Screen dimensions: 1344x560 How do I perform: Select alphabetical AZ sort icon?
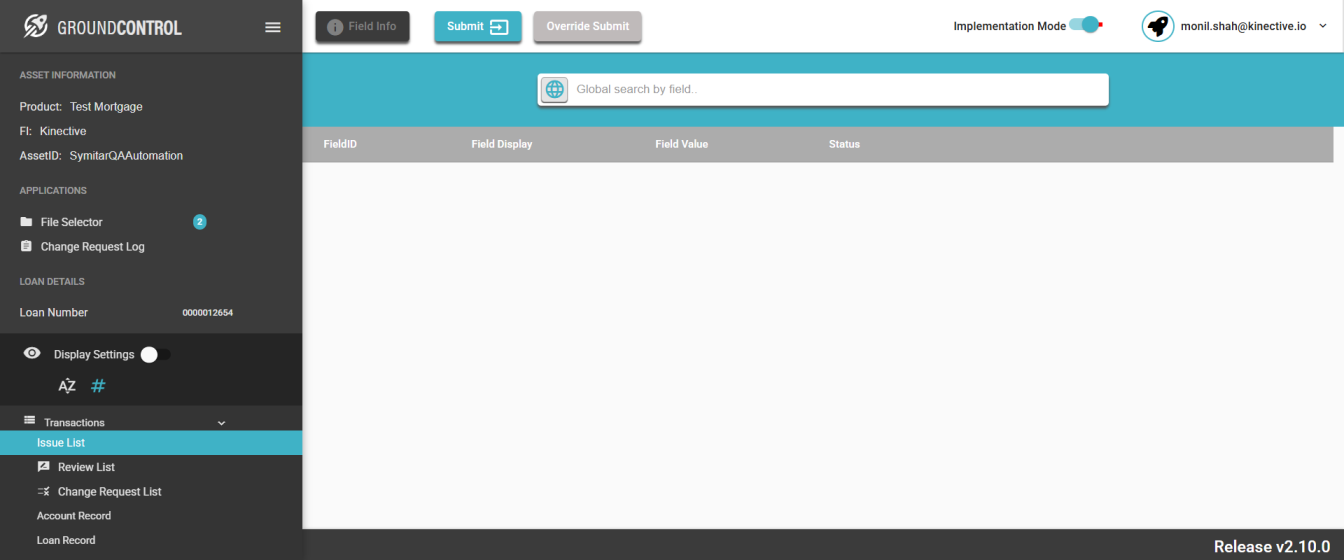(x=67, y=386)
